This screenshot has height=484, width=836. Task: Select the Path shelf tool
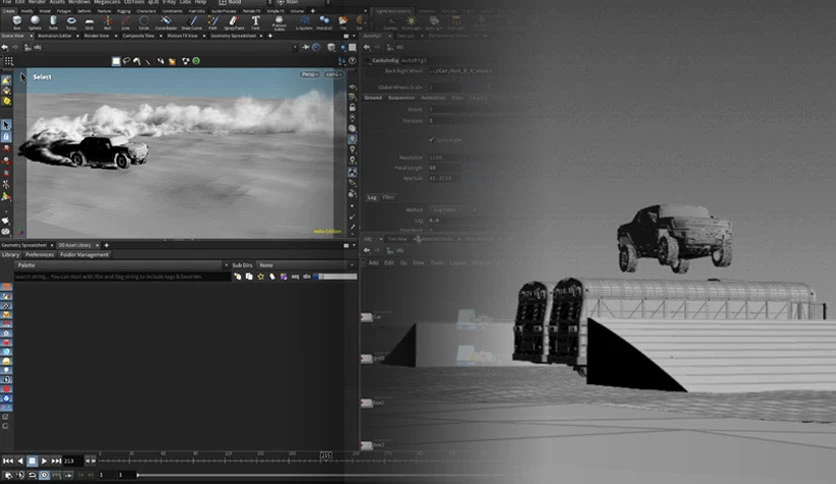(x=213, y=21)
